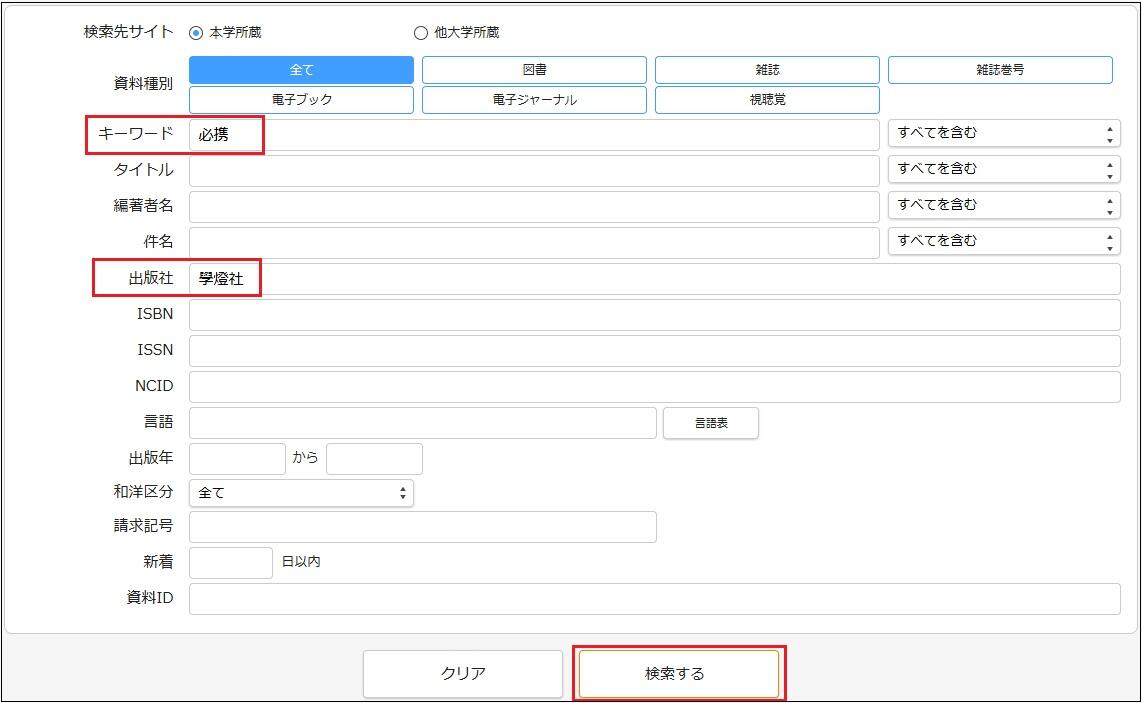Screen dimensions: 1142x703
Task: Choose the 雑誌 material type
Action: pos(767,70)
